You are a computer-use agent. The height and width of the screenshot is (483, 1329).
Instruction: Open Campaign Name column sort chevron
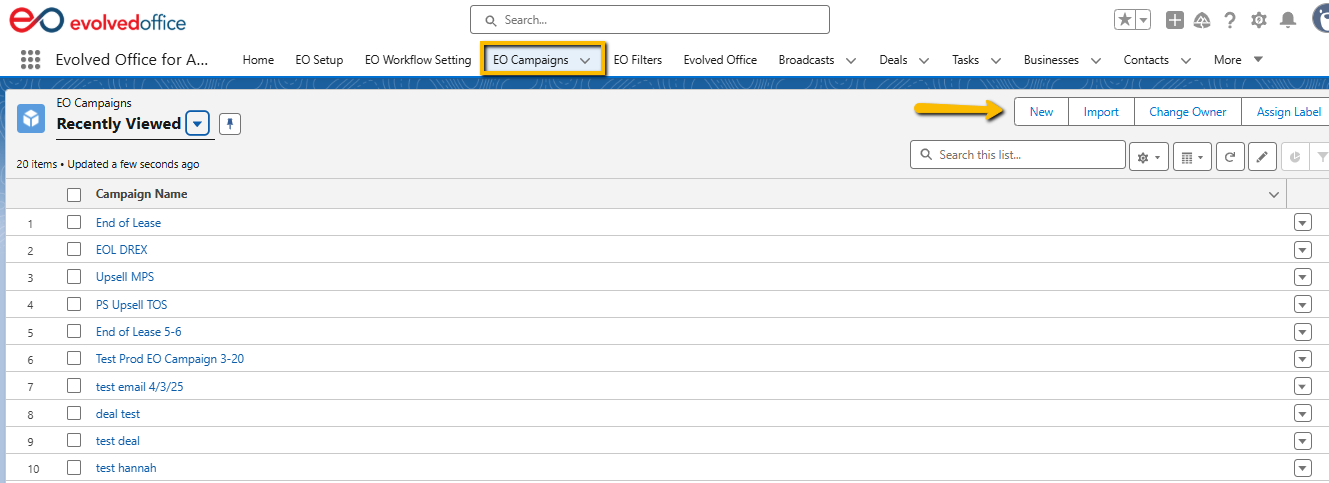(1274, 194)
